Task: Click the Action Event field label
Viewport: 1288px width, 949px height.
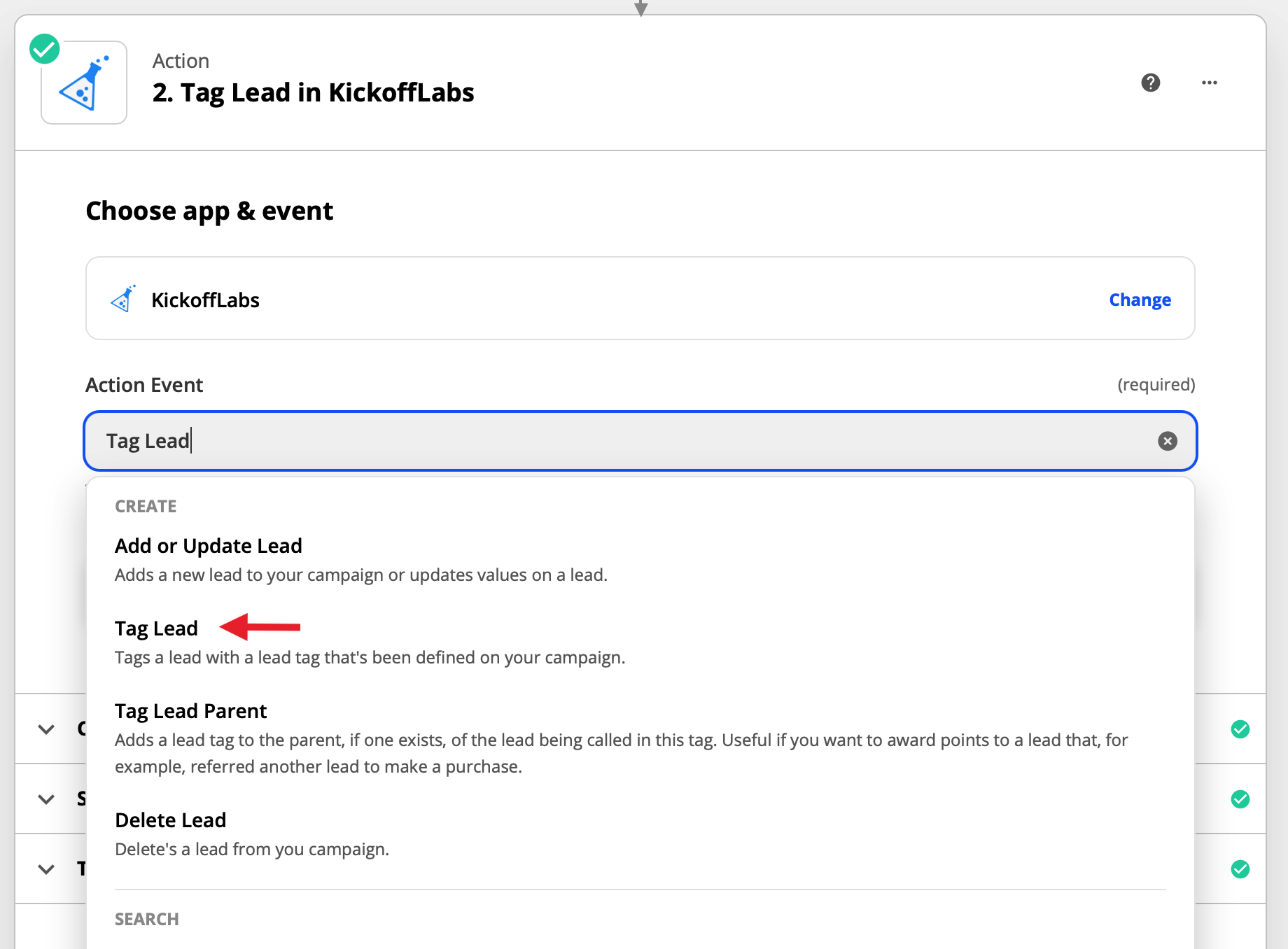Action: (x=144, y=385)
